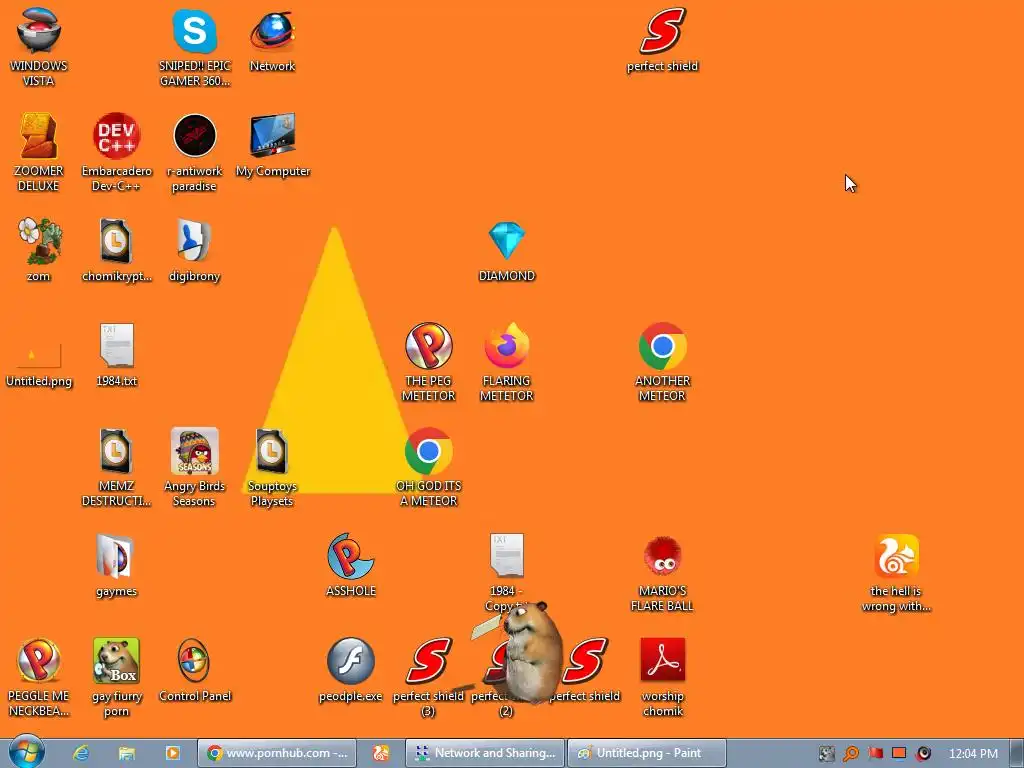Select the 1984 - Copy text file
The height and width of the screenshot is (768, 1024).
pyautogui.click(x=507, y=572)
